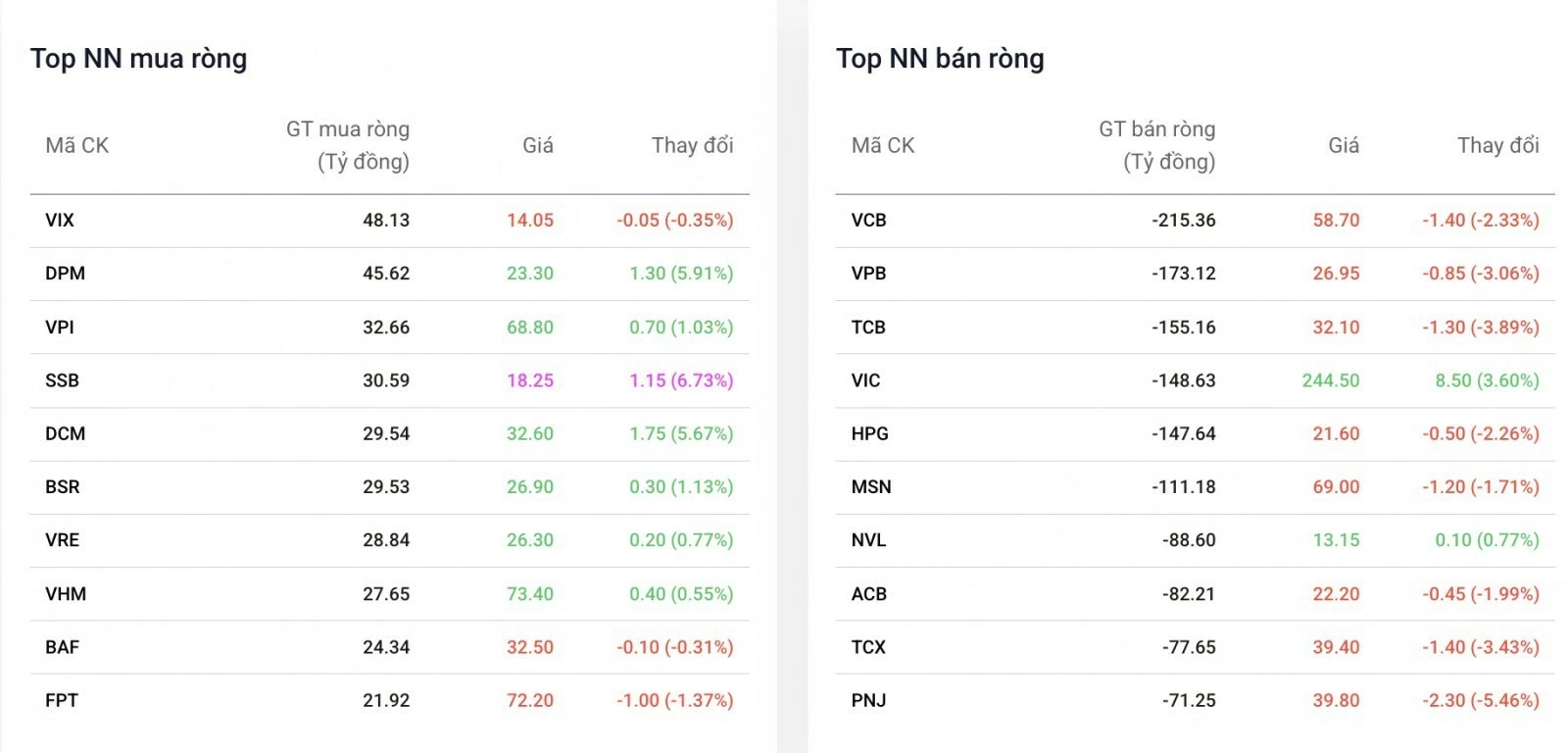This screenshot has height=753, width=1568.
Task: Select the HPG ticker
Action: point(869,433)
